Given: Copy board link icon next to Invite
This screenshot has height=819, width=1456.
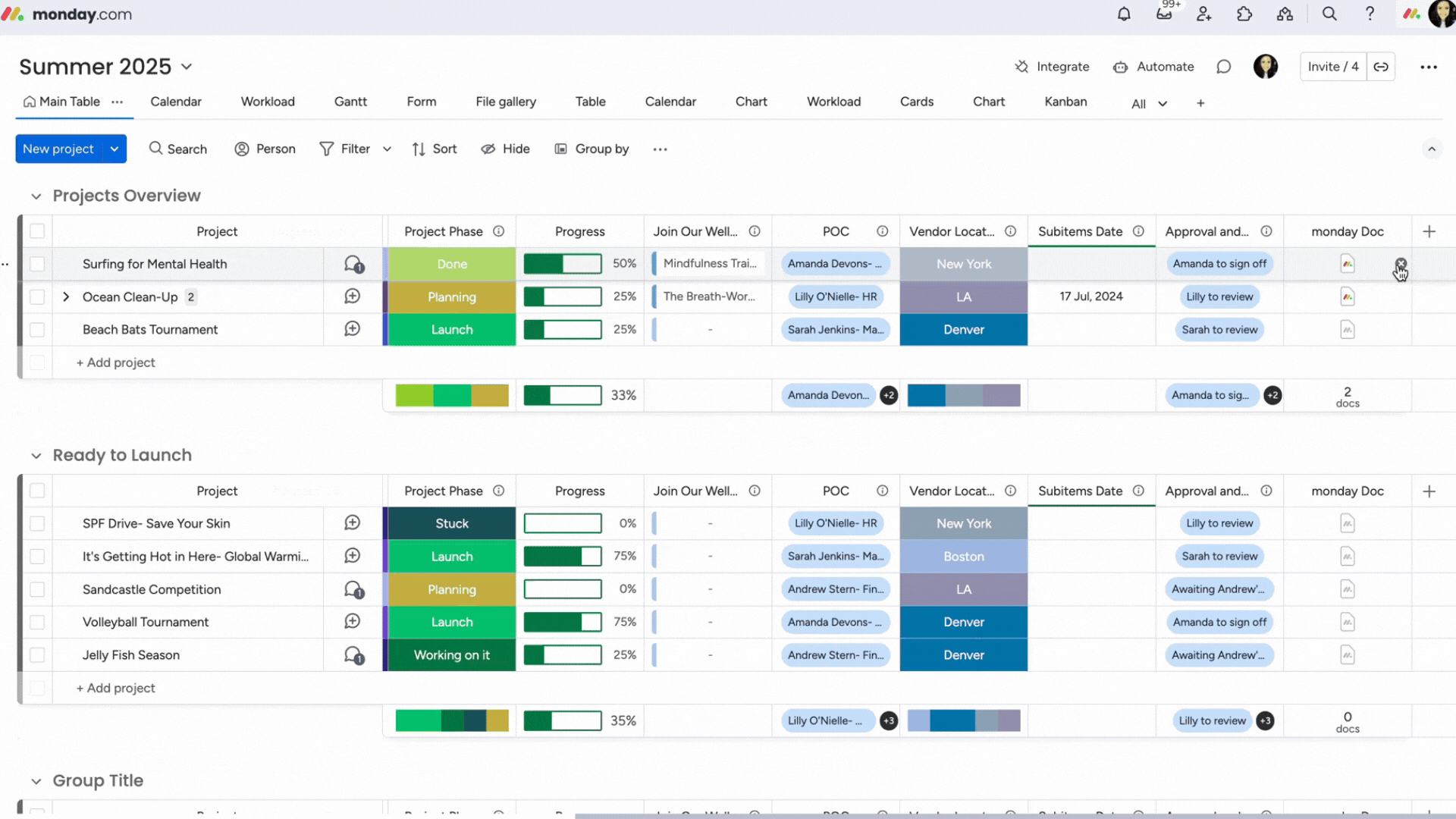Looking at the screenshot, I should (x=1381, y=67).
